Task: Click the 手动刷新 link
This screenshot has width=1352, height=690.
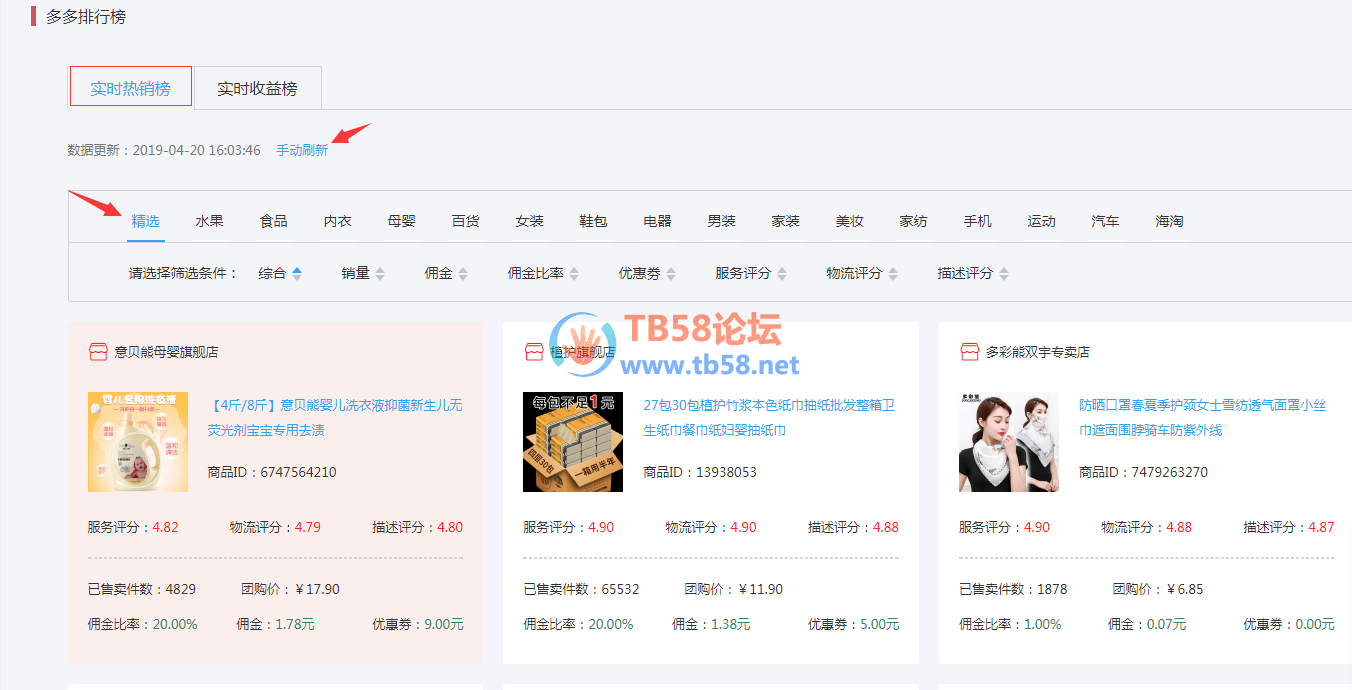Action: pyautogui.click(x=302, y=150)
